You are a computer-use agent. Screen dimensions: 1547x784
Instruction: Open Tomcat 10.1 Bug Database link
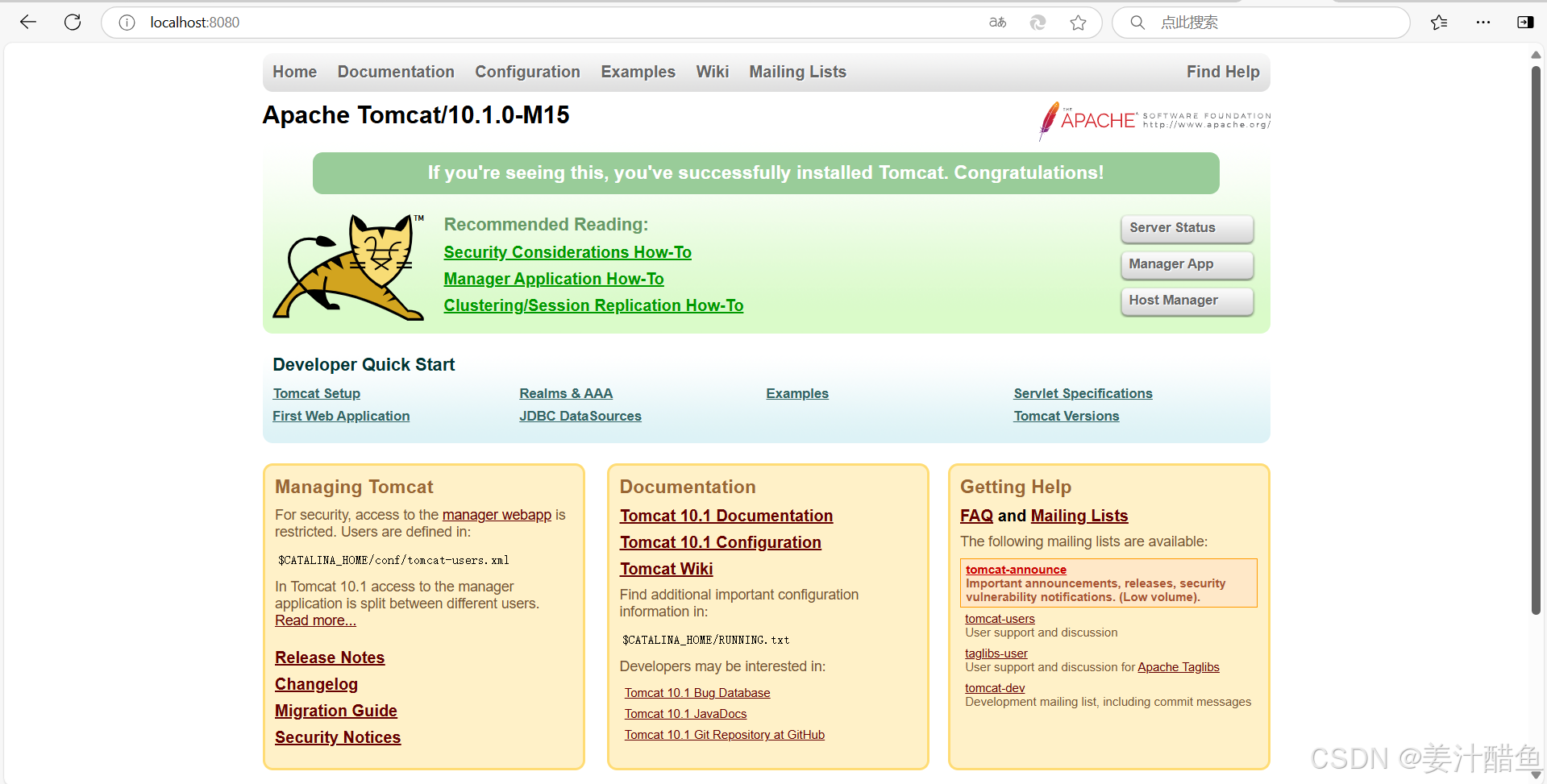(697, 693)
